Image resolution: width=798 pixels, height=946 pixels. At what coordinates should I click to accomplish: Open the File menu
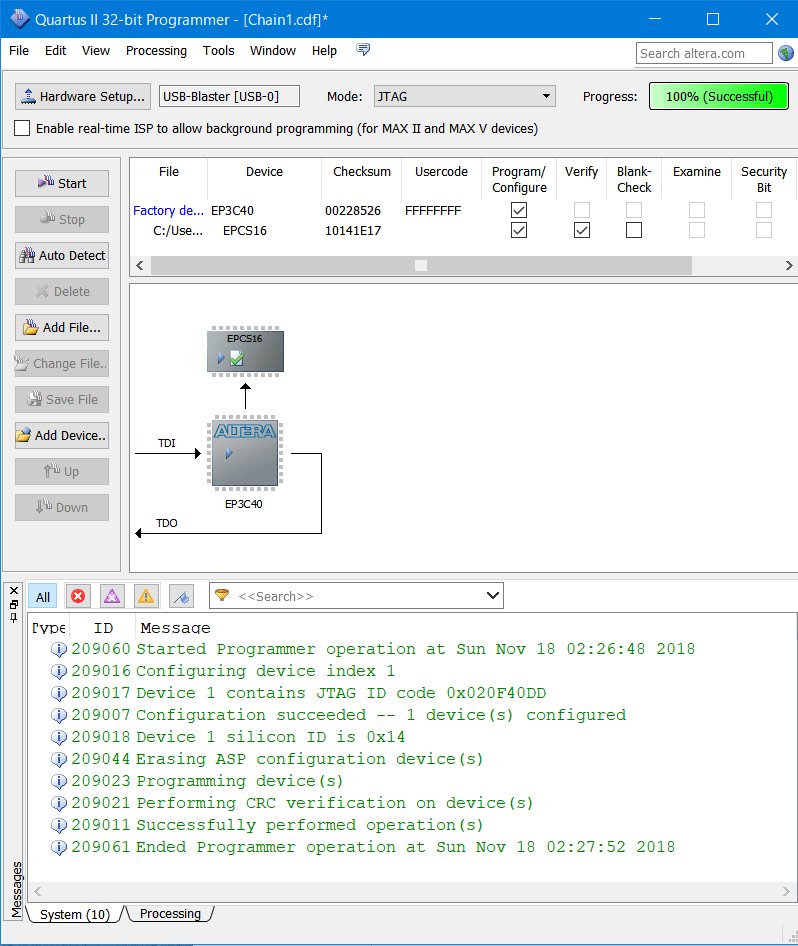click(19, 51)
